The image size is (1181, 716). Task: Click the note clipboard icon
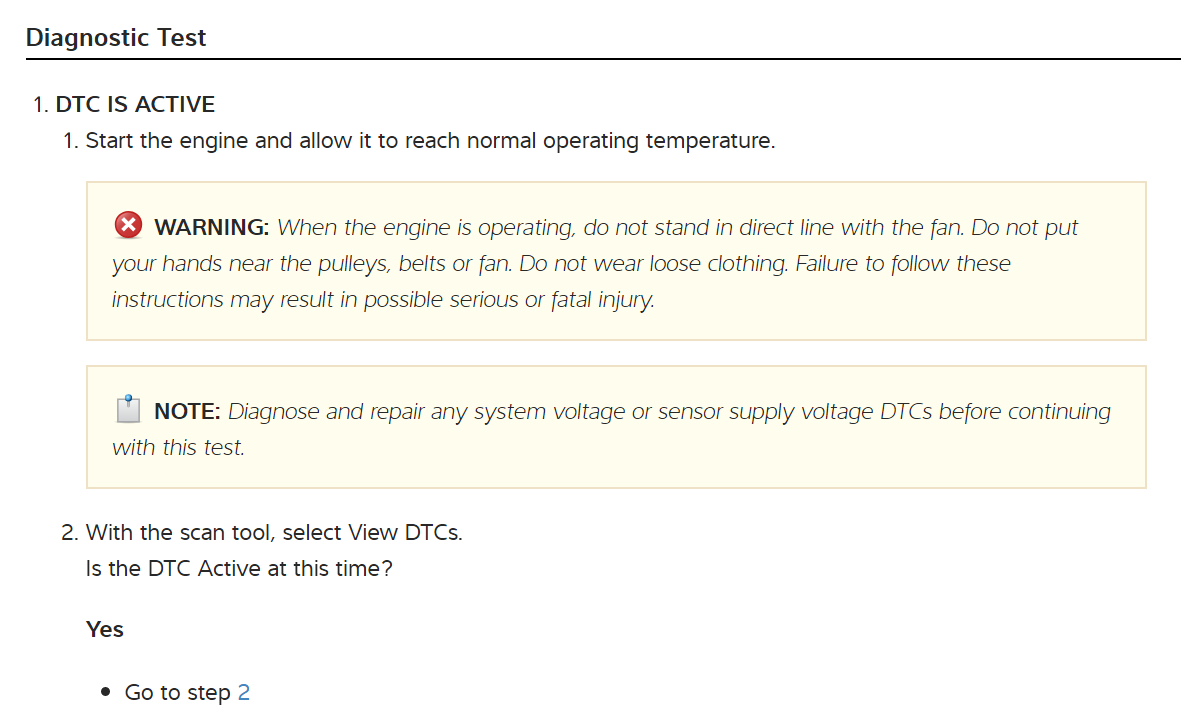128,410
